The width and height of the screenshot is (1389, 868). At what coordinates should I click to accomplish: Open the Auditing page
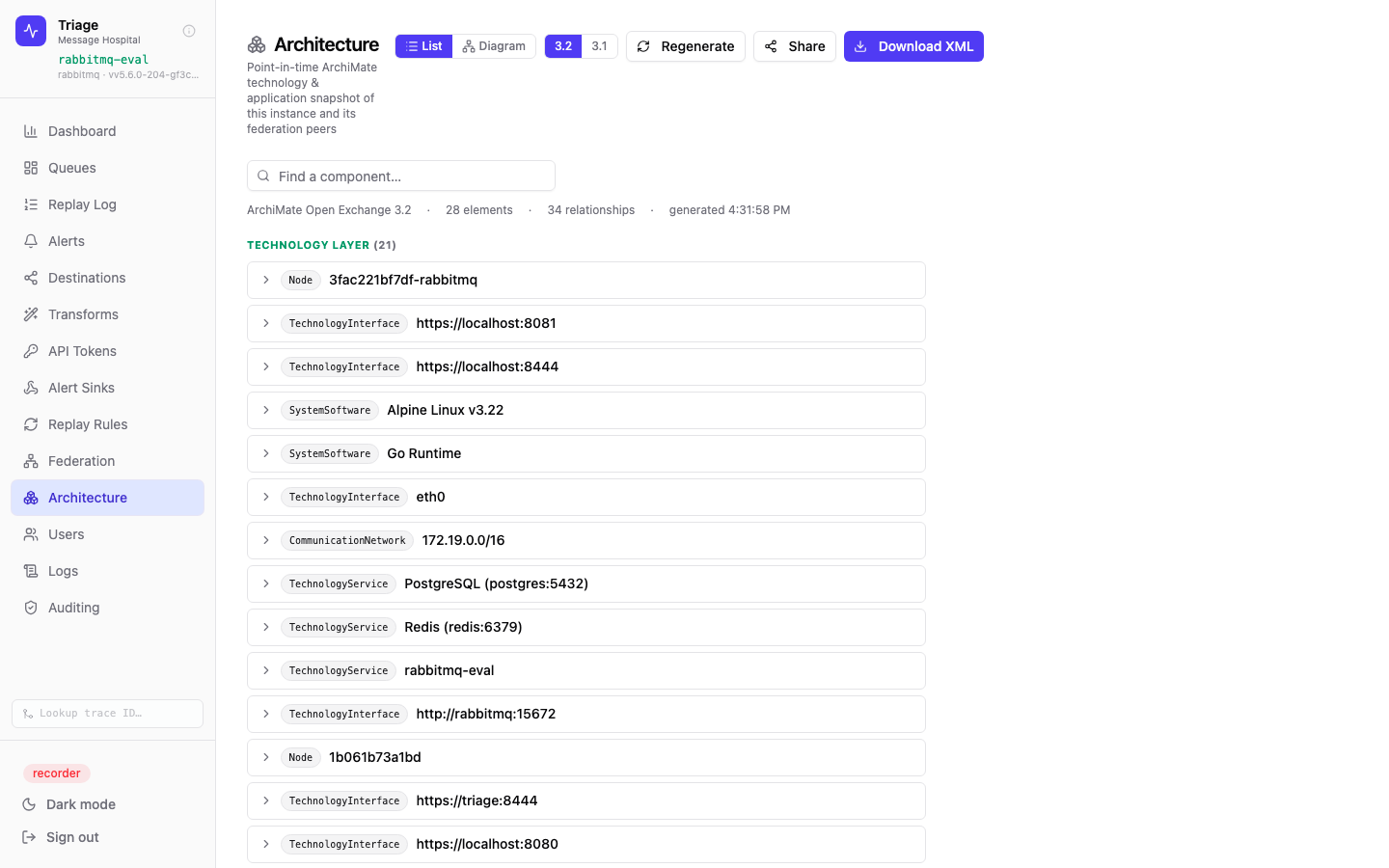click(107, 608)
